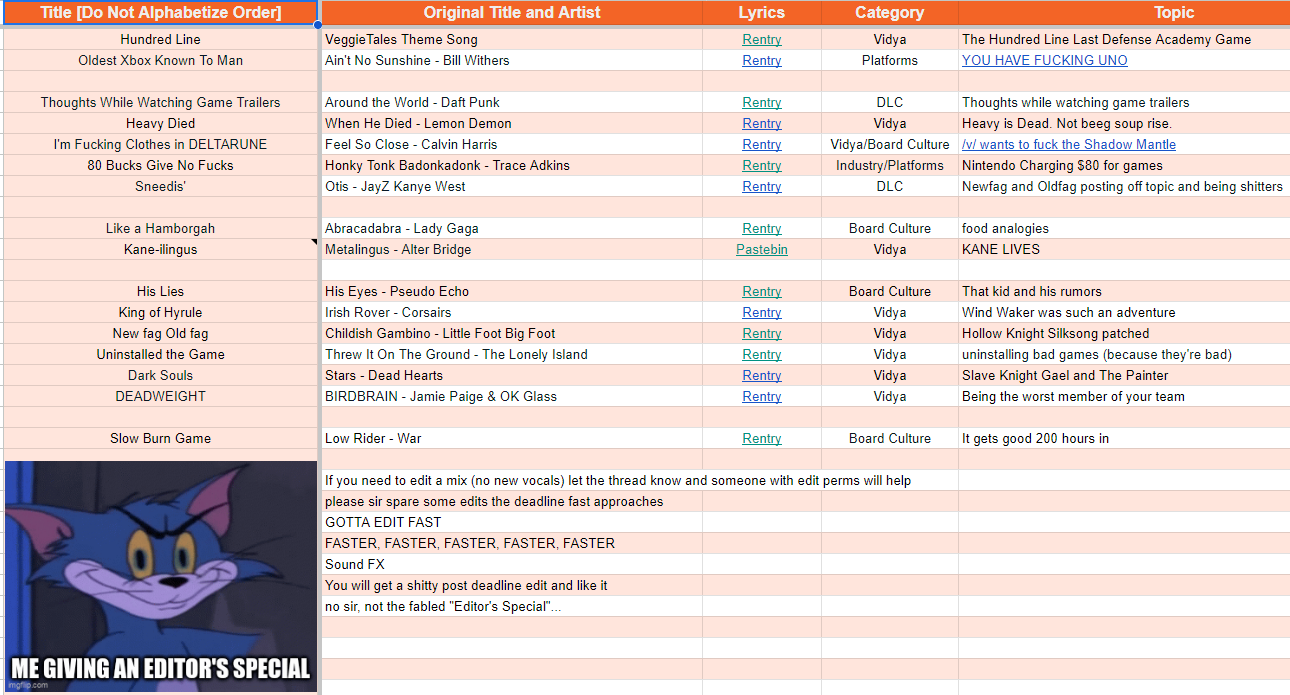The width and height of the screenshot is (1290, 695).
Task: Select the Original Title and Artist header
Action: (x=511, y=13)
